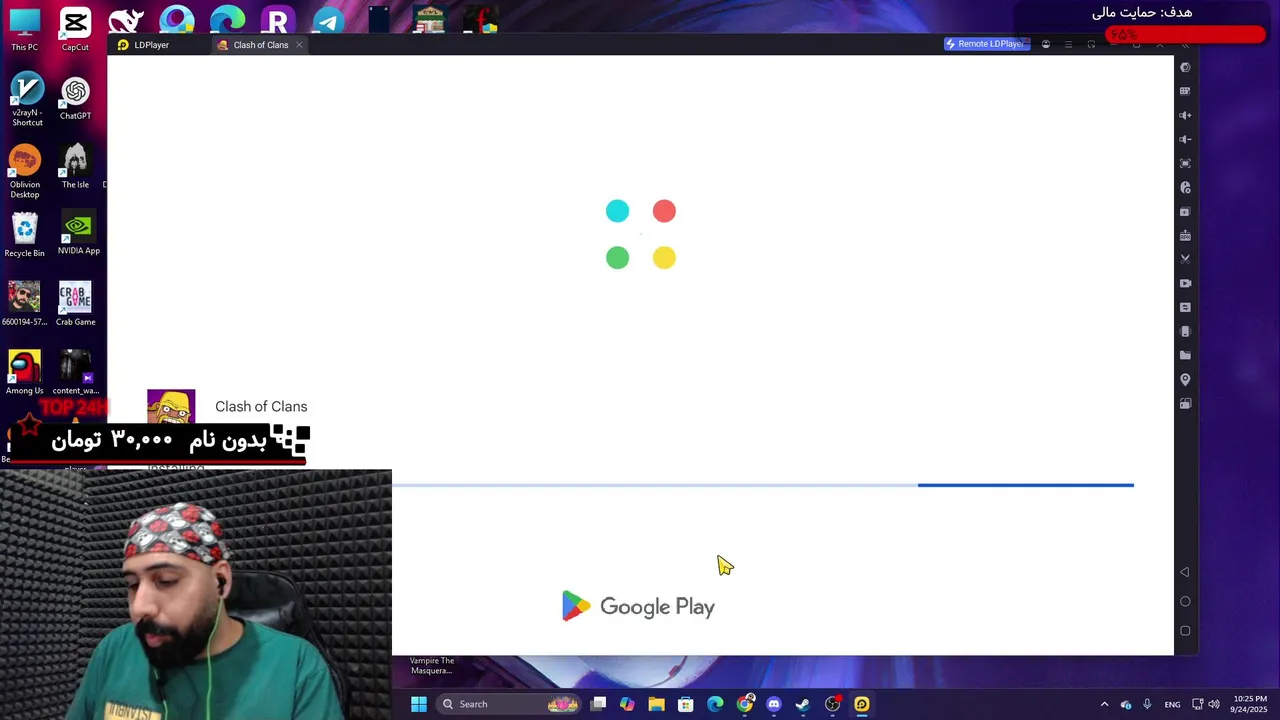The width and height of the screenshot is (1280, 720).
Task: Lower volume with LDPlayer sidebar volume-down icon
Action: point(1185,139)
